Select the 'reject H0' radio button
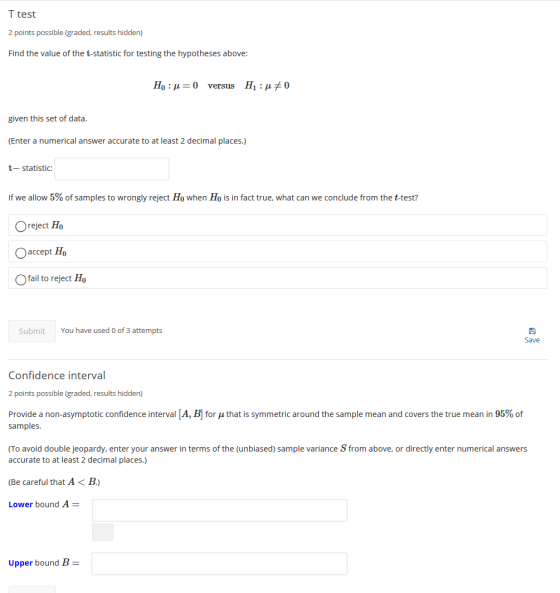The width and height of the screenshot is (560, 593). pyautogui.click(x=21, y=226)
